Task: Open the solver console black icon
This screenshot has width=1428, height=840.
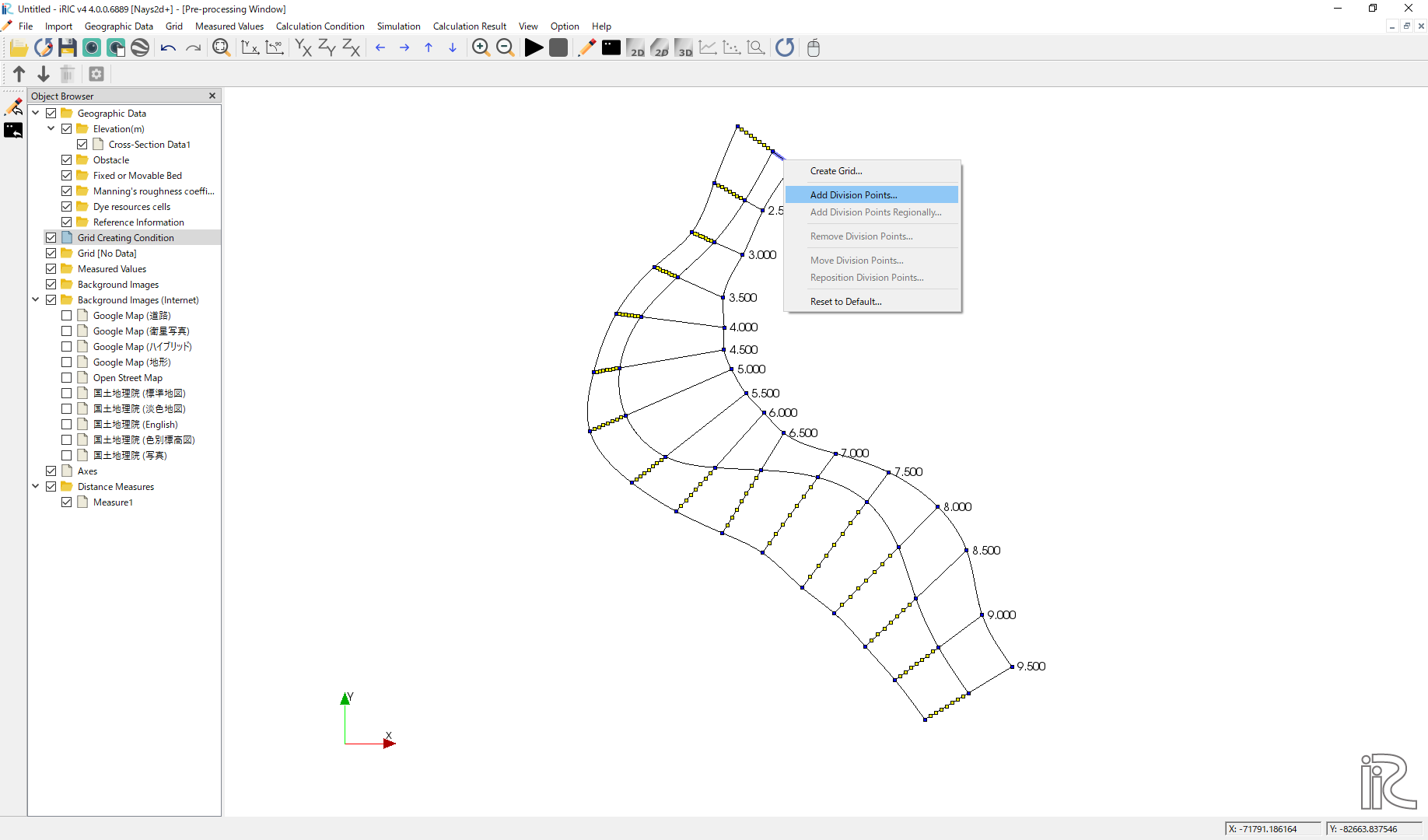Action: tap(611, 48)
